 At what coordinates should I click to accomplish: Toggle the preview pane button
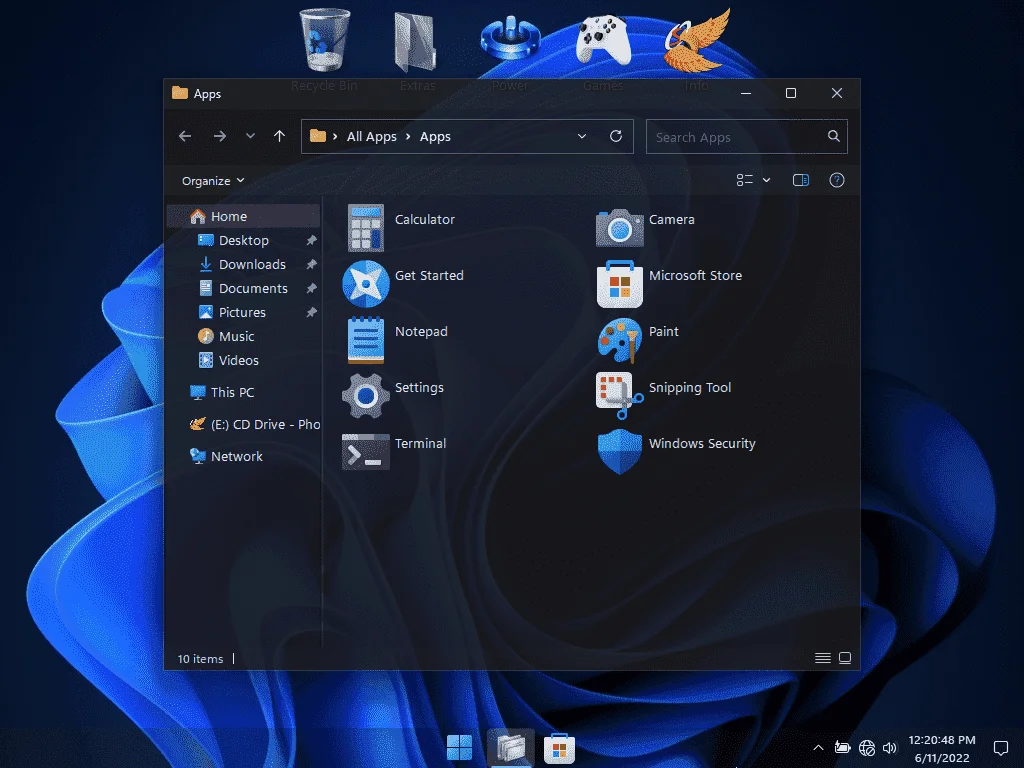801,180
